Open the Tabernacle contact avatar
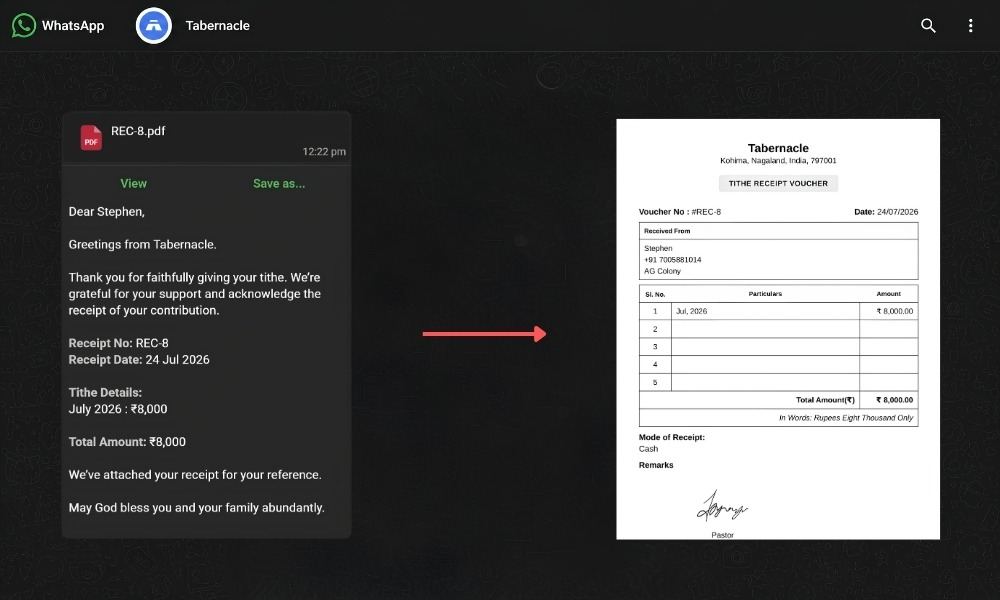The width and height of the screenshot is (1000, 600). click(x=154, y=26)
